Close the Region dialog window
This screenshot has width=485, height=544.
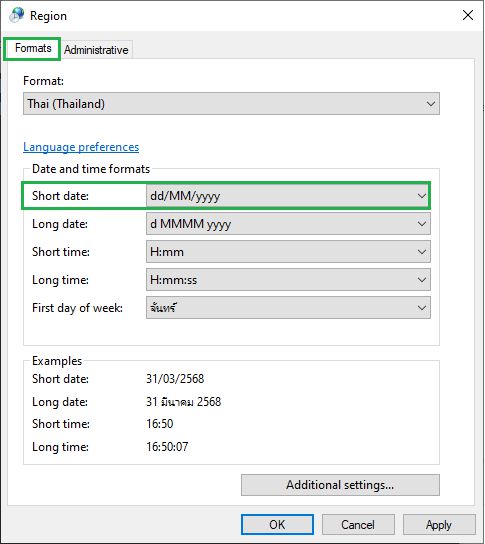tap(468, 15)
